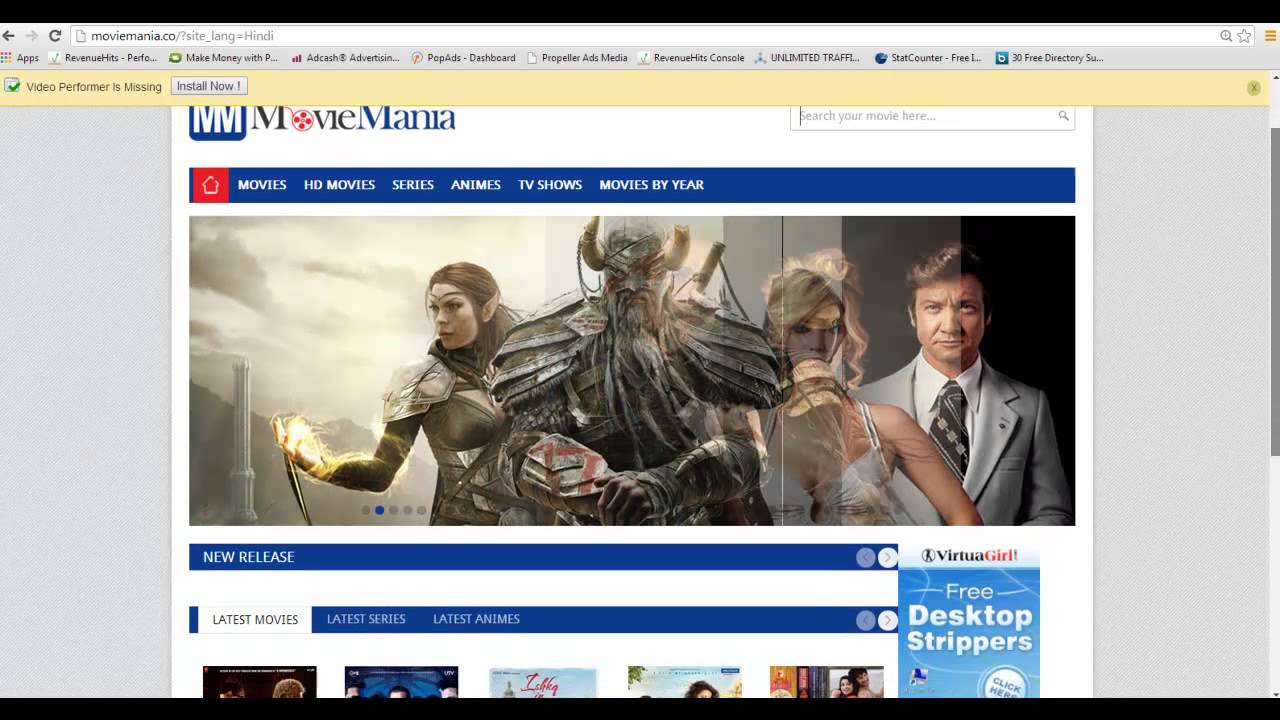The width and height of the screenshot is (1280, 720).
Task: Click the featured slideshow banner image
Action: (632, 370)
